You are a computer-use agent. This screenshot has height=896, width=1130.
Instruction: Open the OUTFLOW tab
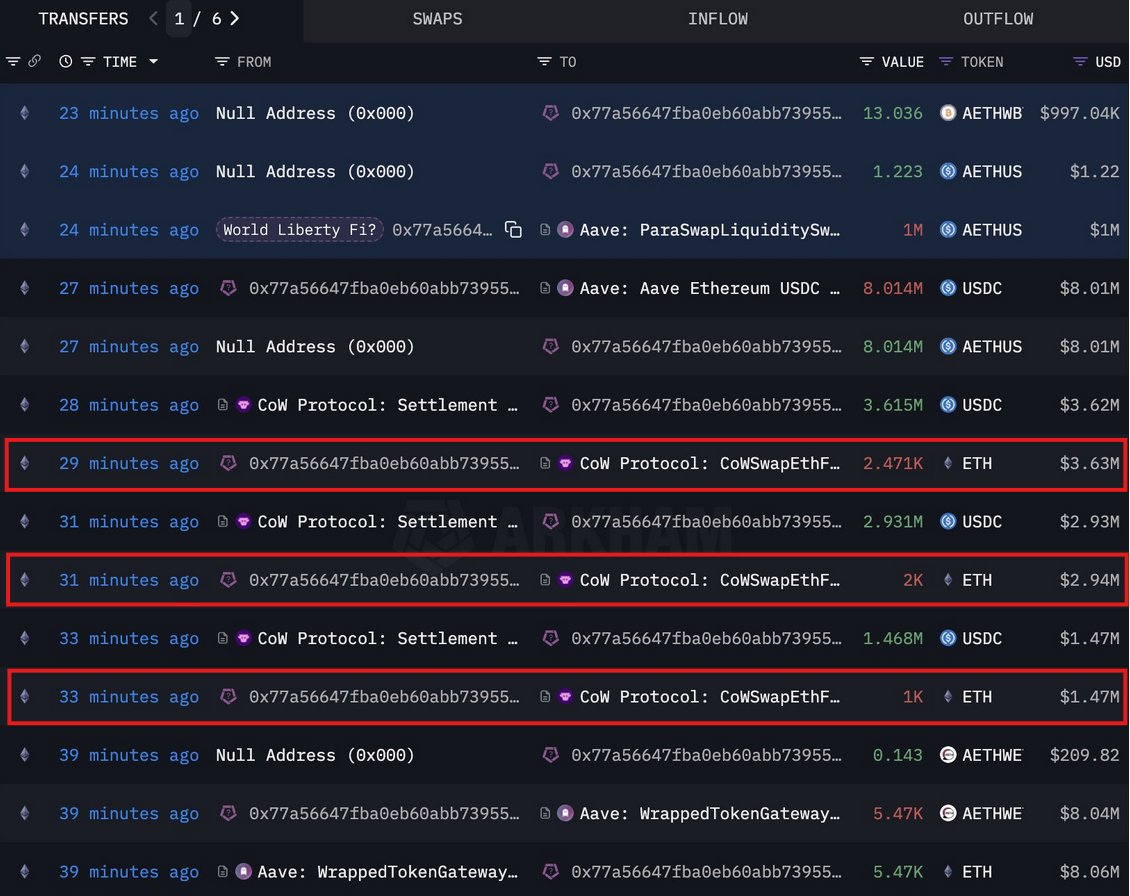pyautogui.click(x=997, y=19)
